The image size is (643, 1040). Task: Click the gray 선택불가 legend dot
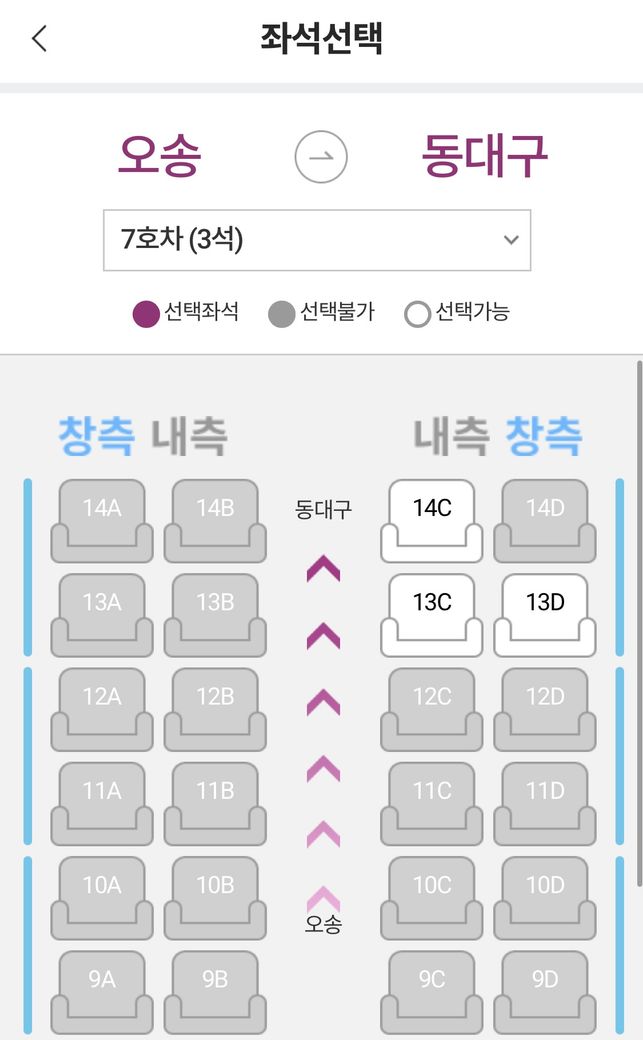282,313
